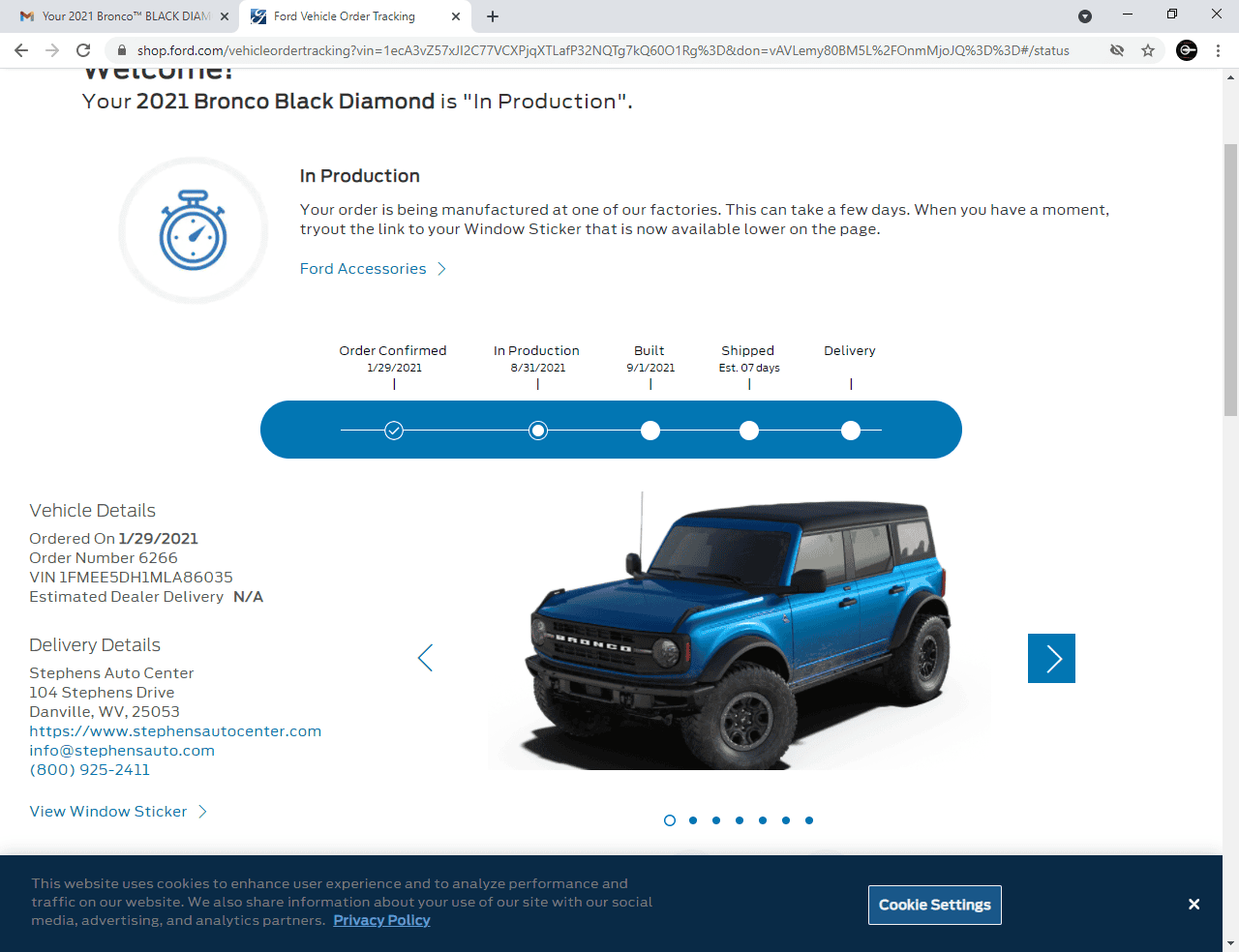Click the (800) 925-2411 phone link
This screenshot has width=1239, height=952.
click(x=90, y=770)
